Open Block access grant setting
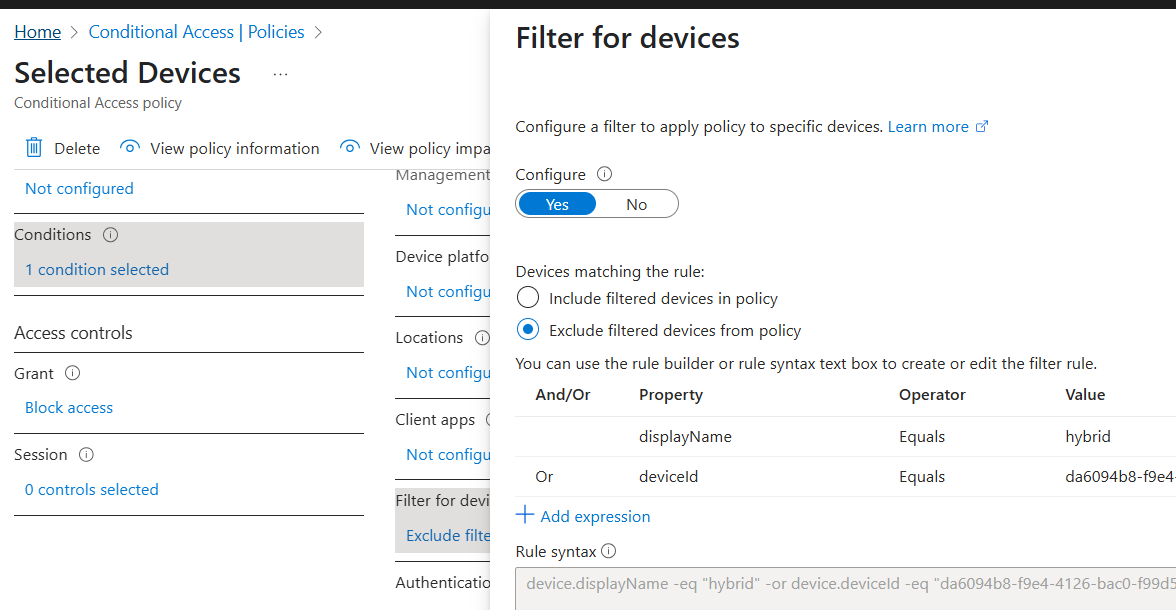The image size is (1176, 610). click(x=69, y=407)
